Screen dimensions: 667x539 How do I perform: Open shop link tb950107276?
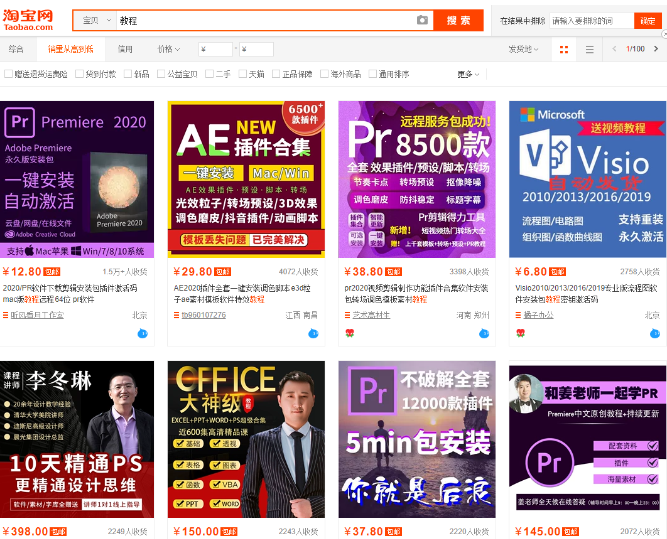[x=204, y=315]
